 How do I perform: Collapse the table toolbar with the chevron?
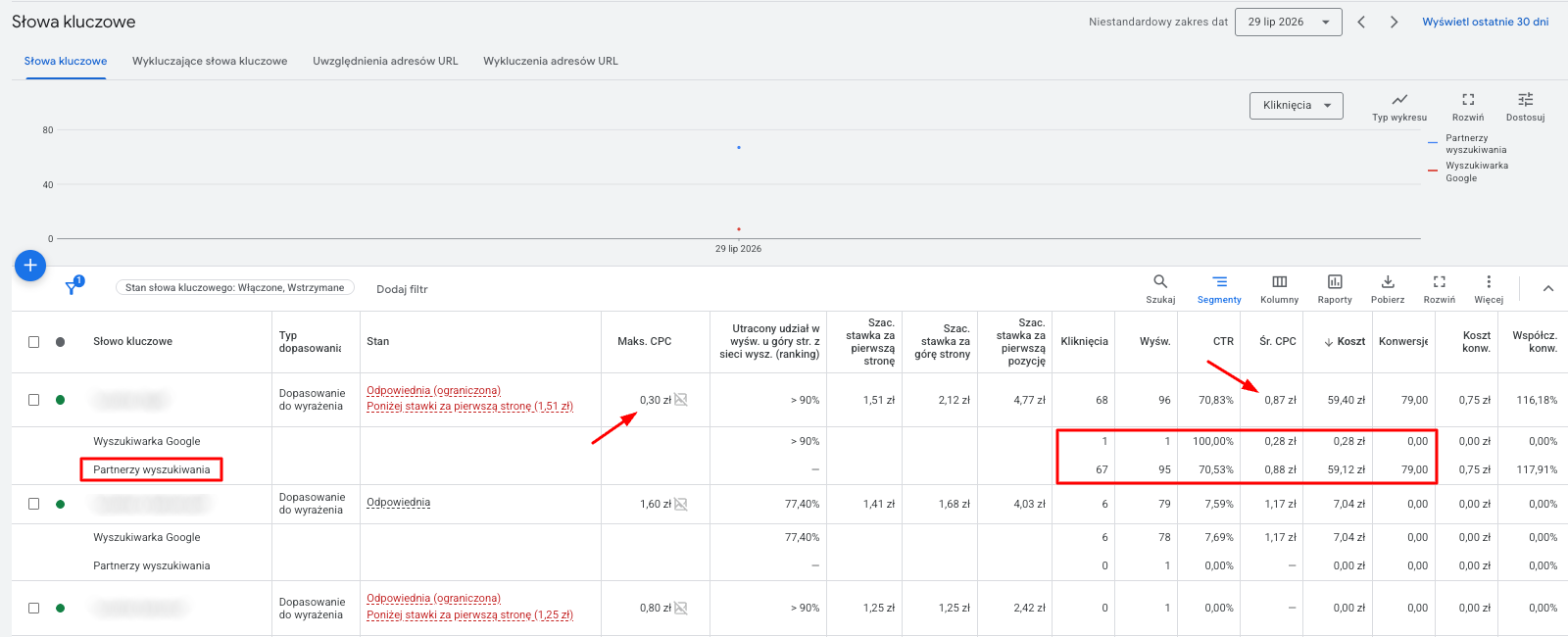[x=1548, y=288]
